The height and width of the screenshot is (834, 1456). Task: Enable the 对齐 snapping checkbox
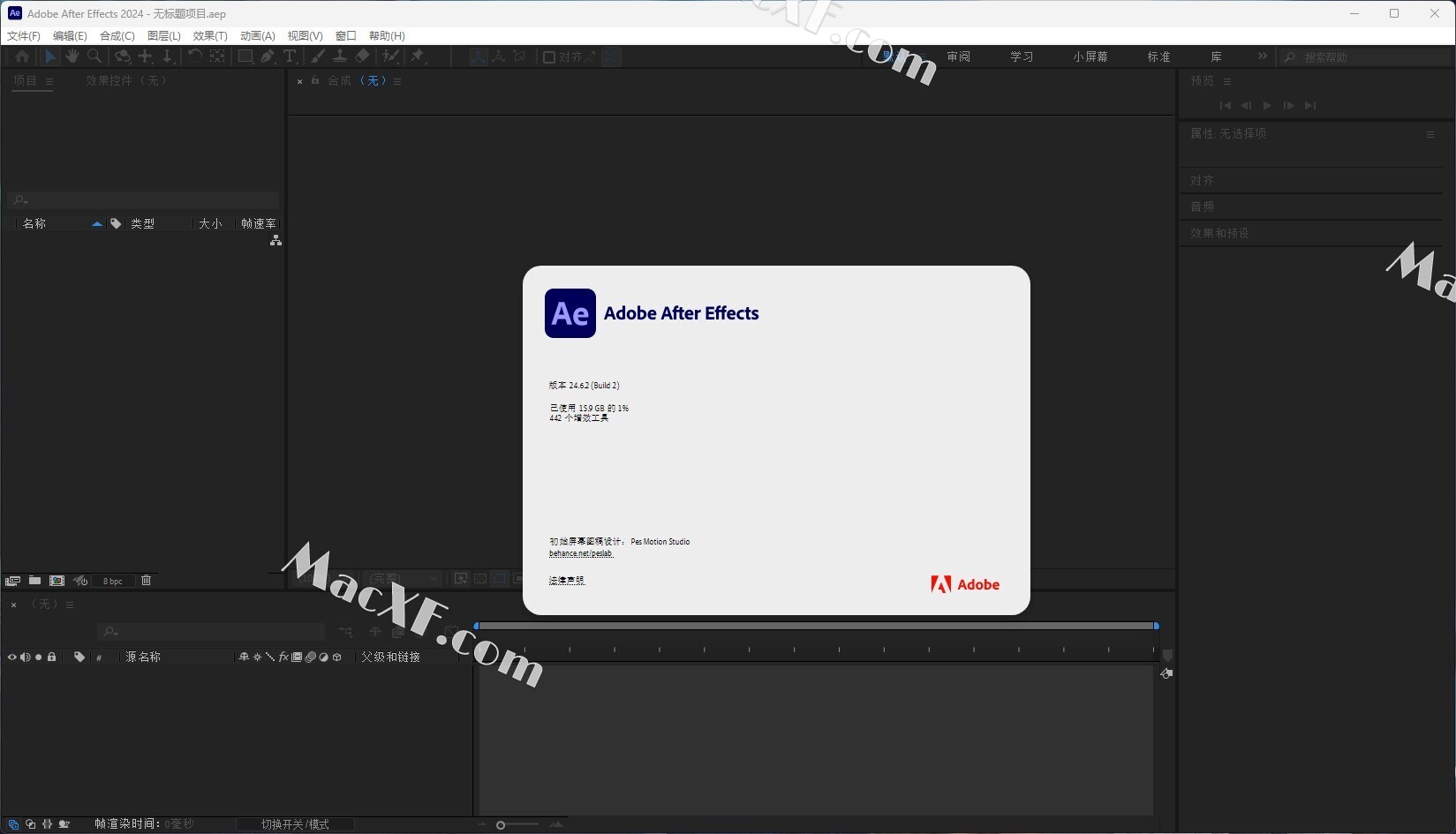[x=548, y=57]
